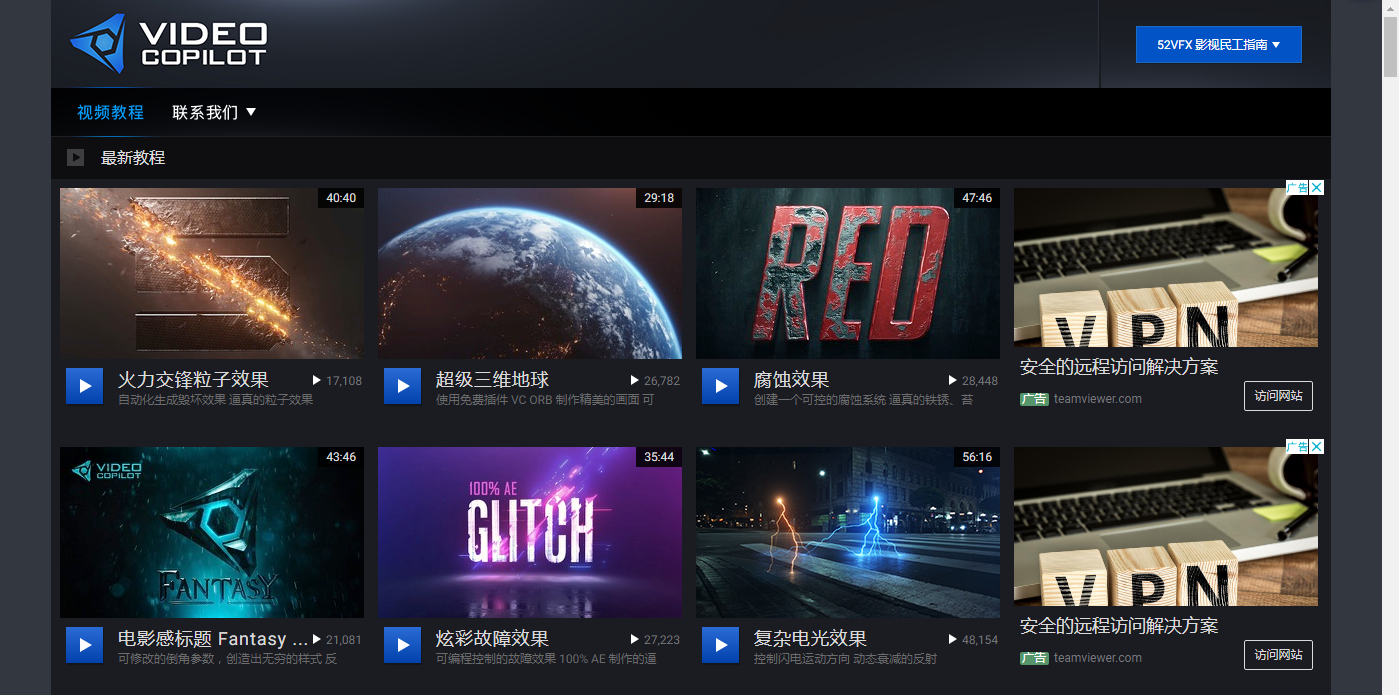The width and height of the screenshot is (1399, 695).
Task: Click the 29:18 duration badge
Action: [x=659, y=198]
